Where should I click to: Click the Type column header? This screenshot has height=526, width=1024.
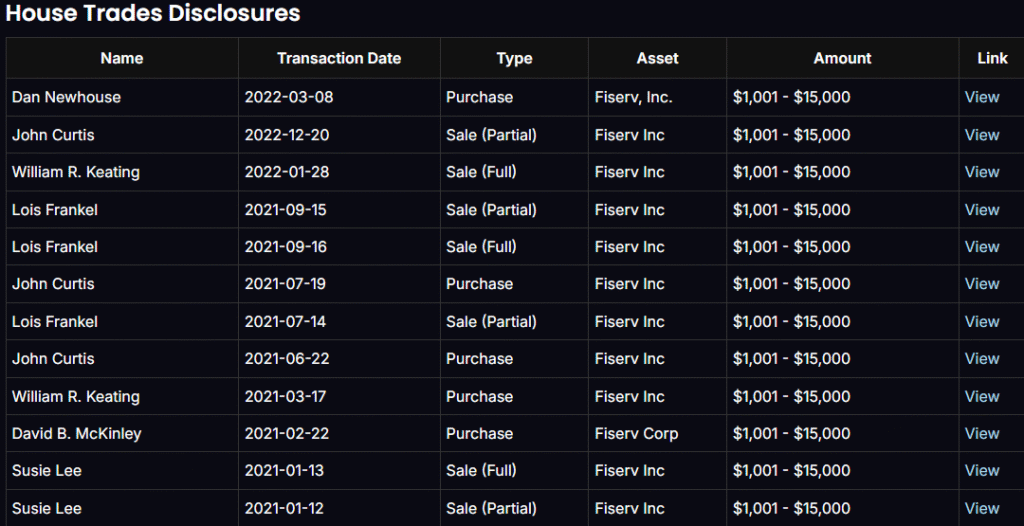[514, 59]
